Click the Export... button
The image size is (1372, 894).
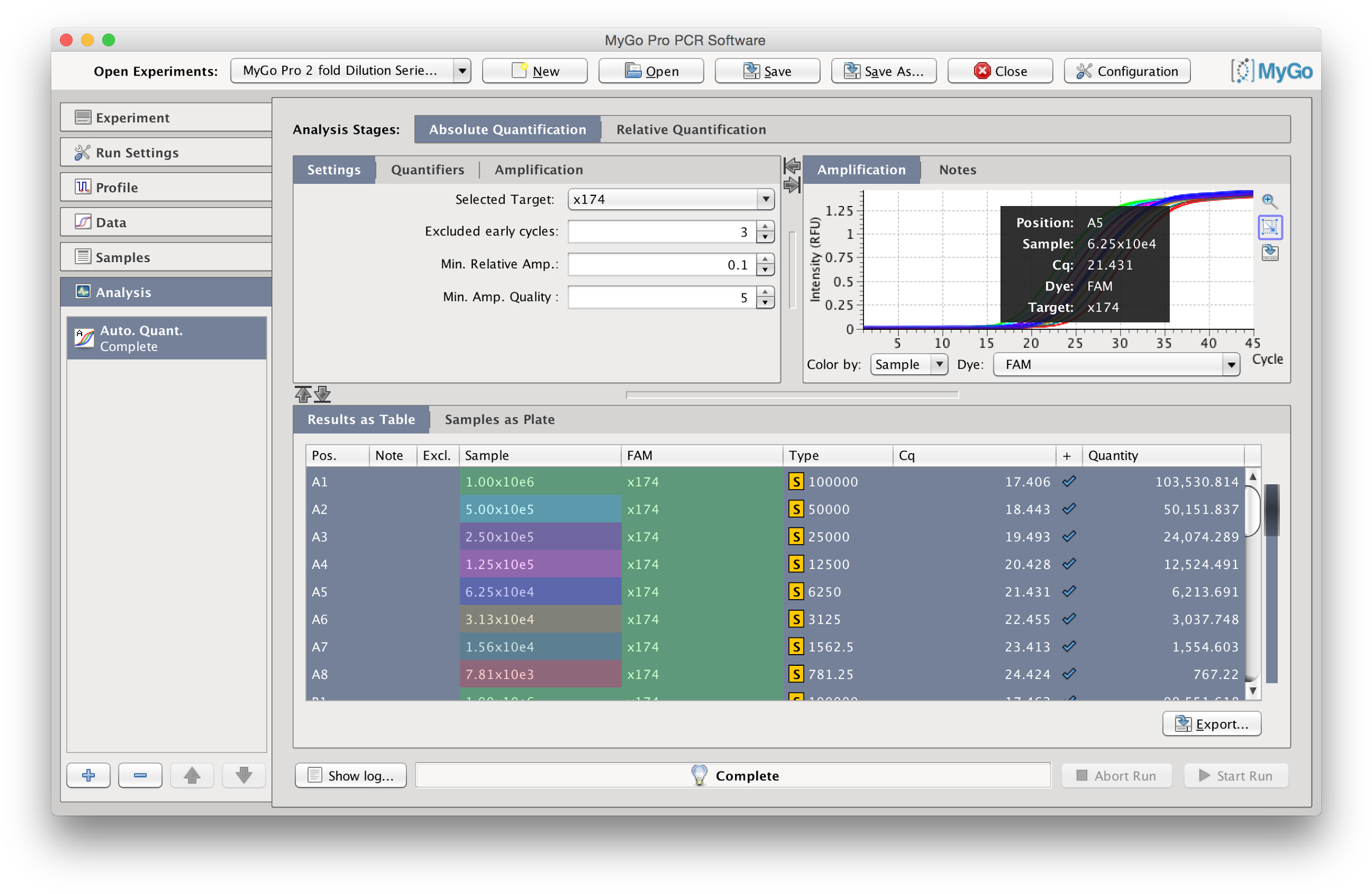point(1212,724)
